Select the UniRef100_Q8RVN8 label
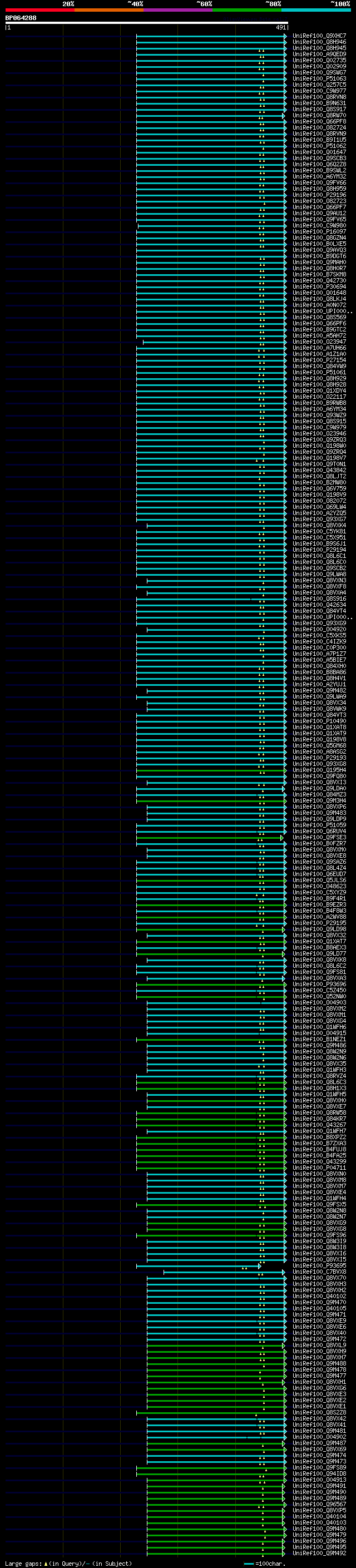 (319, 97)
